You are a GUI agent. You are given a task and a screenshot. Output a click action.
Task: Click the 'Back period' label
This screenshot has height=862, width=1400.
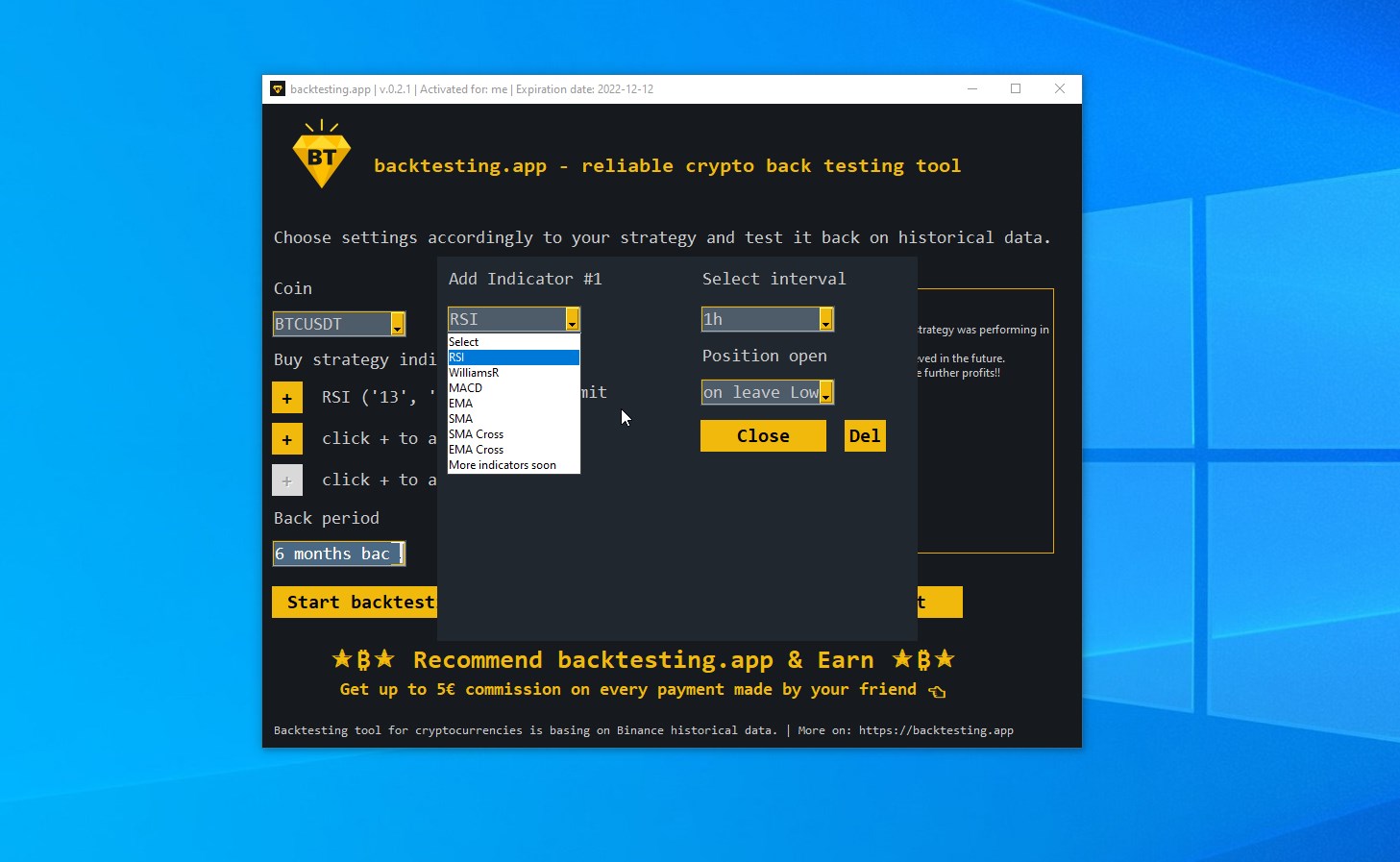tap(327, 518)
